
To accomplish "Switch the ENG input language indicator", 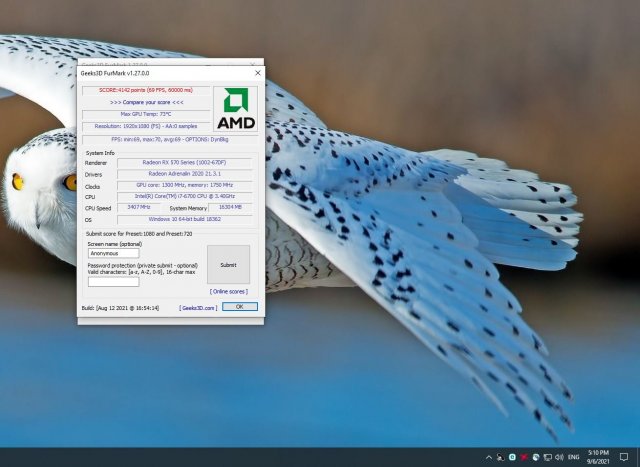I will coord(574,456).
